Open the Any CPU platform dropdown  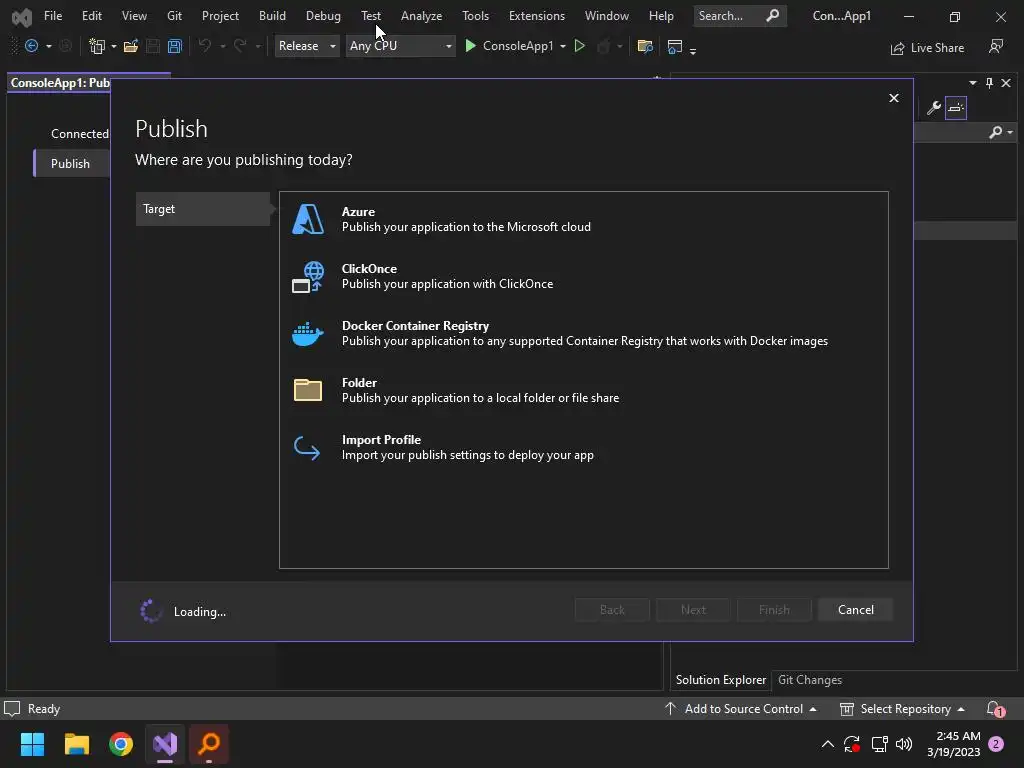point(400,46)
